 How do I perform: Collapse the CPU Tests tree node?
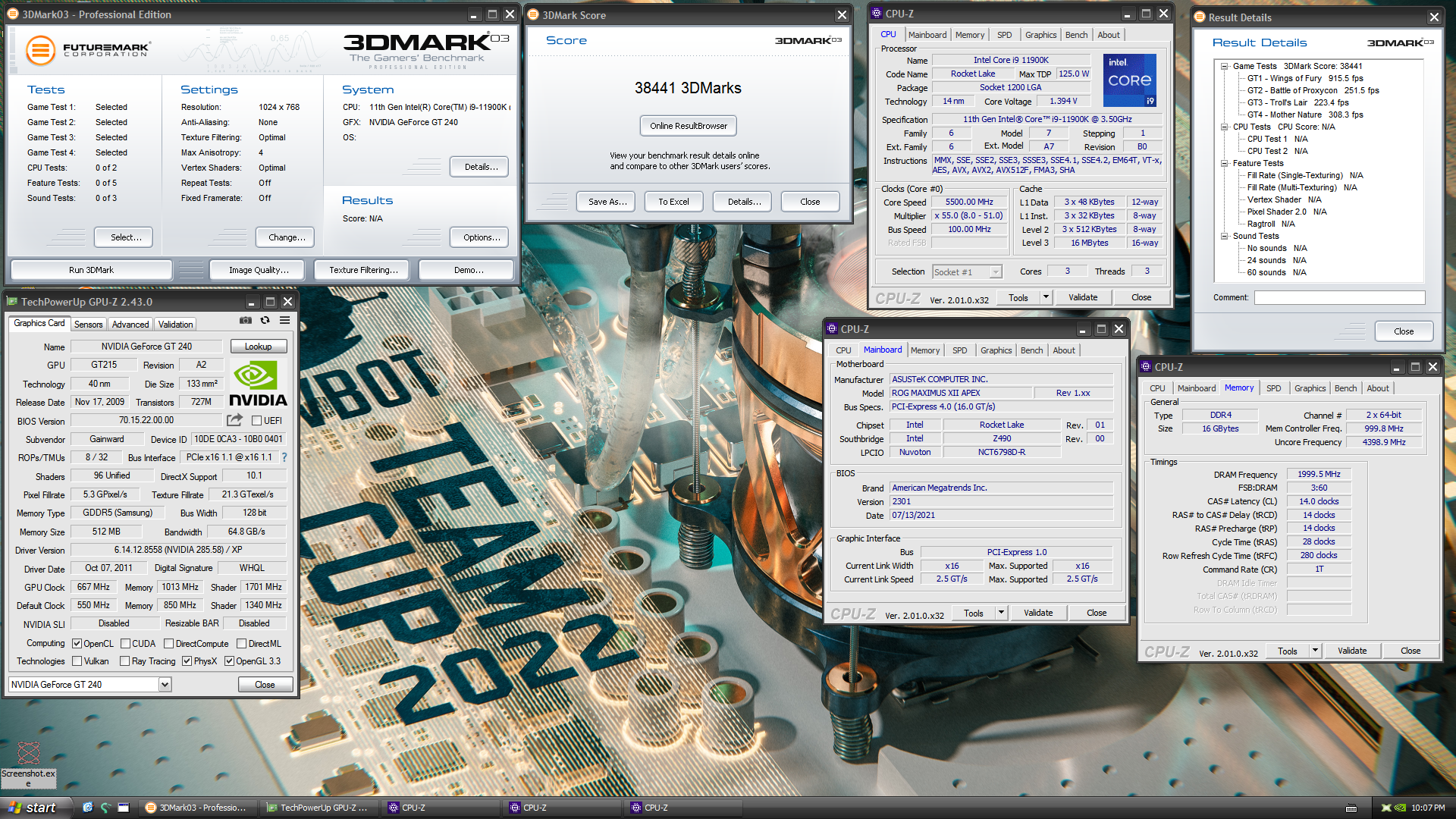[1224, 127]
